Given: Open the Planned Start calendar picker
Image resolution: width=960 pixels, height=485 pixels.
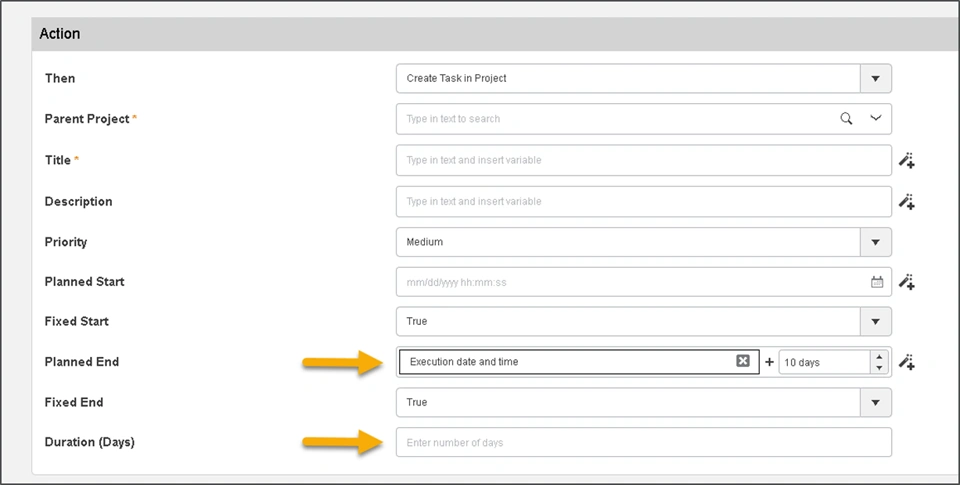Looking at the screenshot, I should [x=877, y=282].
